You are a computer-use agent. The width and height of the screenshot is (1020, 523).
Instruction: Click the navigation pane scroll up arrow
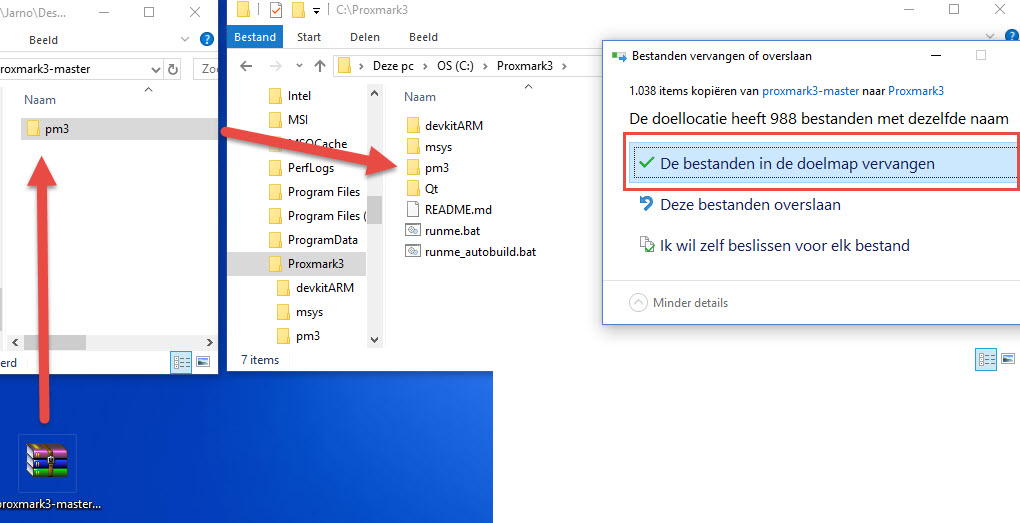pyautogui.click(x=374, y=94)
